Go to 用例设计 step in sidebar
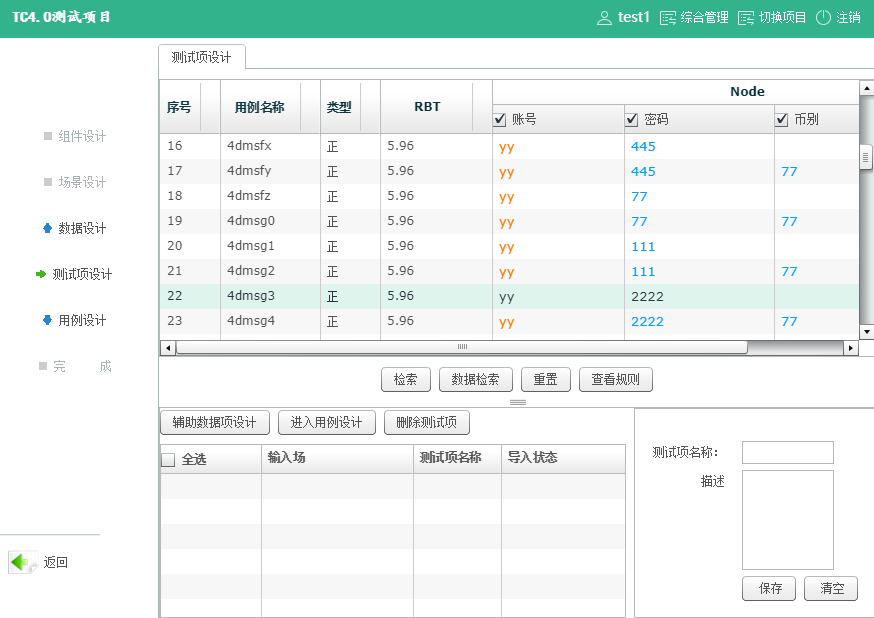 pos(82,320)
